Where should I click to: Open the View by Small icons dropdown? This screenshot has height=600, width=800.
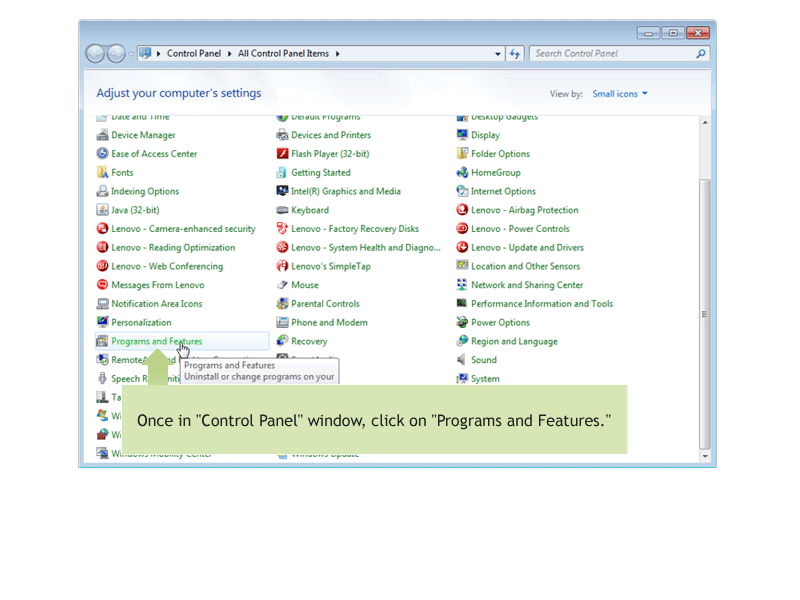pyautogui.click(x=620, y=94)
